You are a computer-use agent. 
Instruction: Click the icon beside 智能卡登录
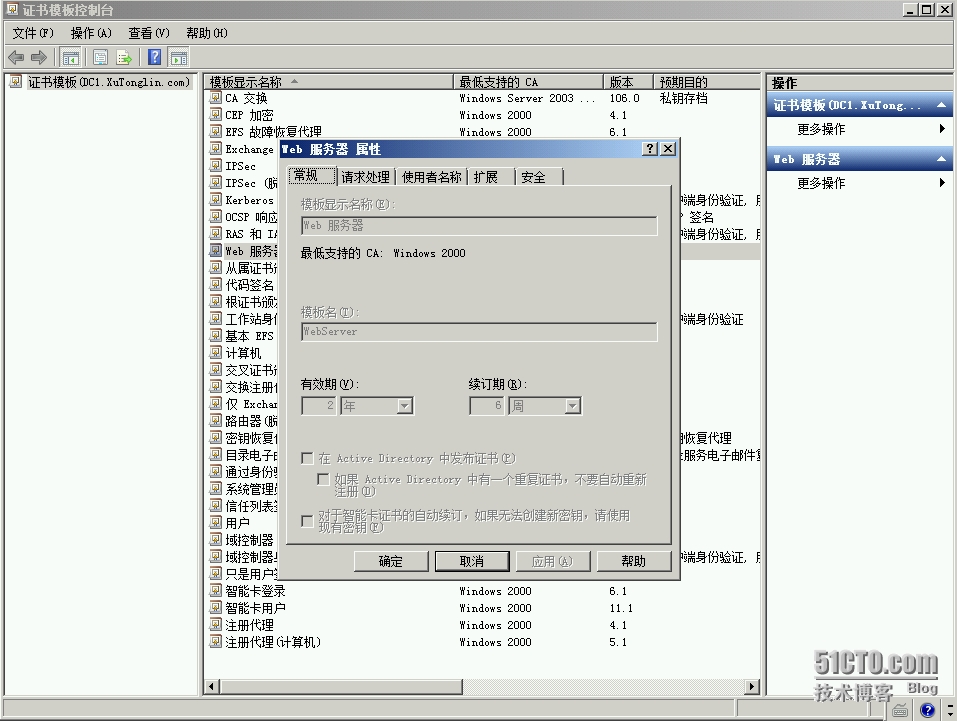[x=215, y=590]
